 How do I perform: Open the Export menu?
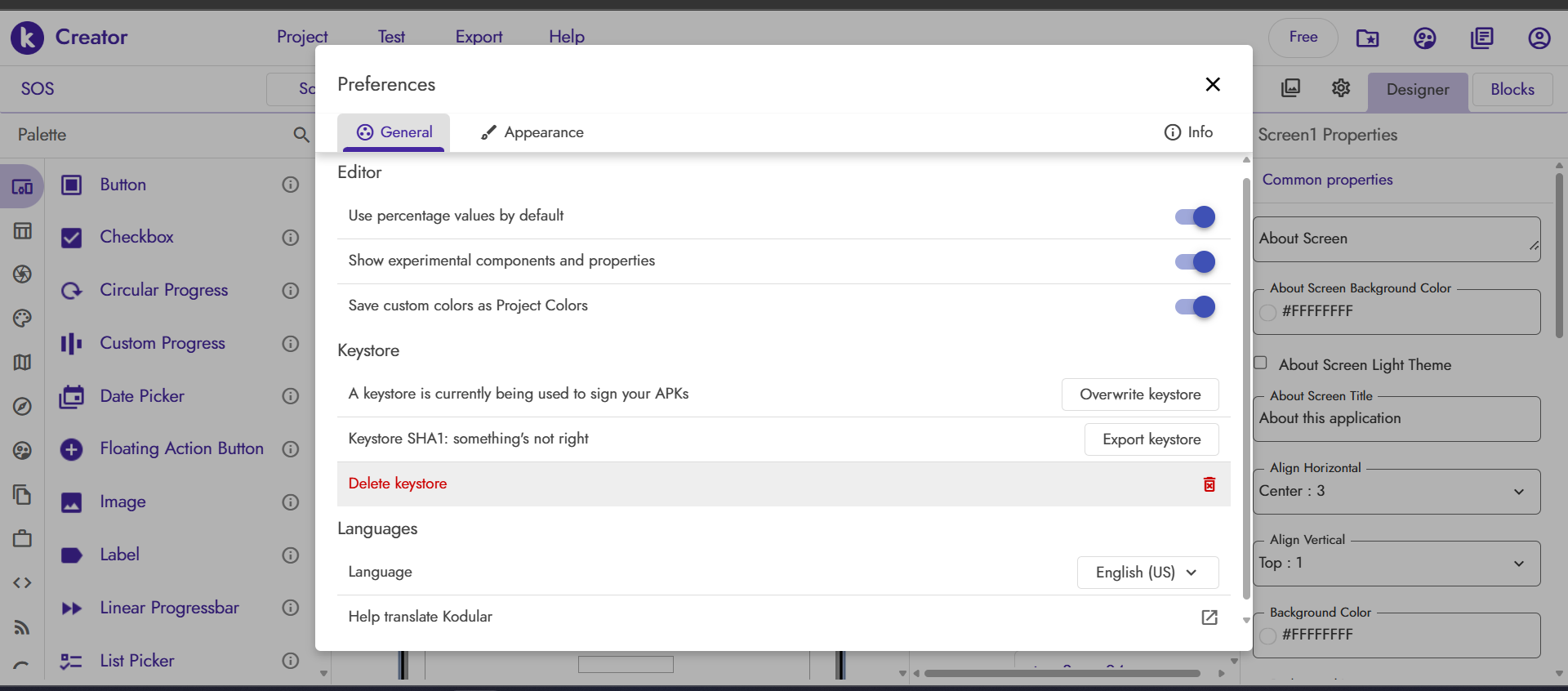[x=479, y=37]
